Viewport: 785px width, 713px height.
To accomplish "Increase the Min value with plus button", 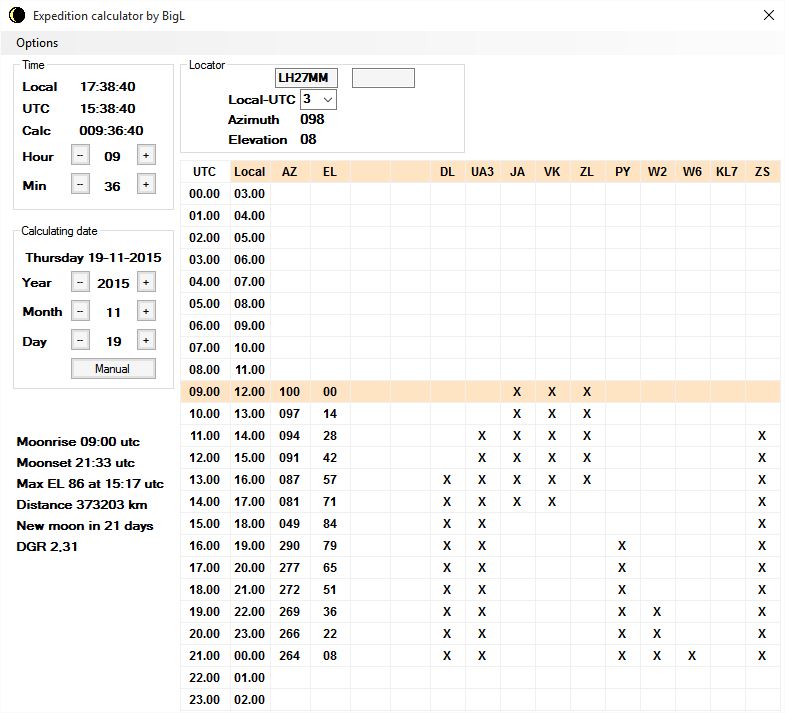I will [x=145, y=185].
